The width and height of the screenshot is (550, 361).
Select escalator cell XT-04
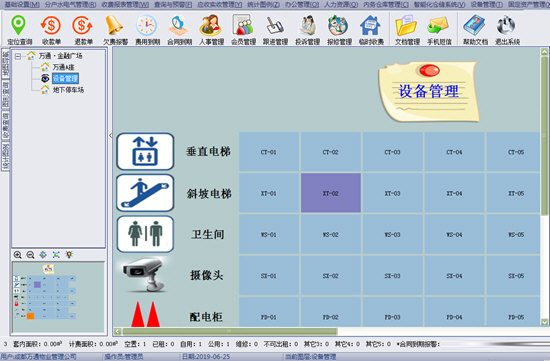(454, 193)
